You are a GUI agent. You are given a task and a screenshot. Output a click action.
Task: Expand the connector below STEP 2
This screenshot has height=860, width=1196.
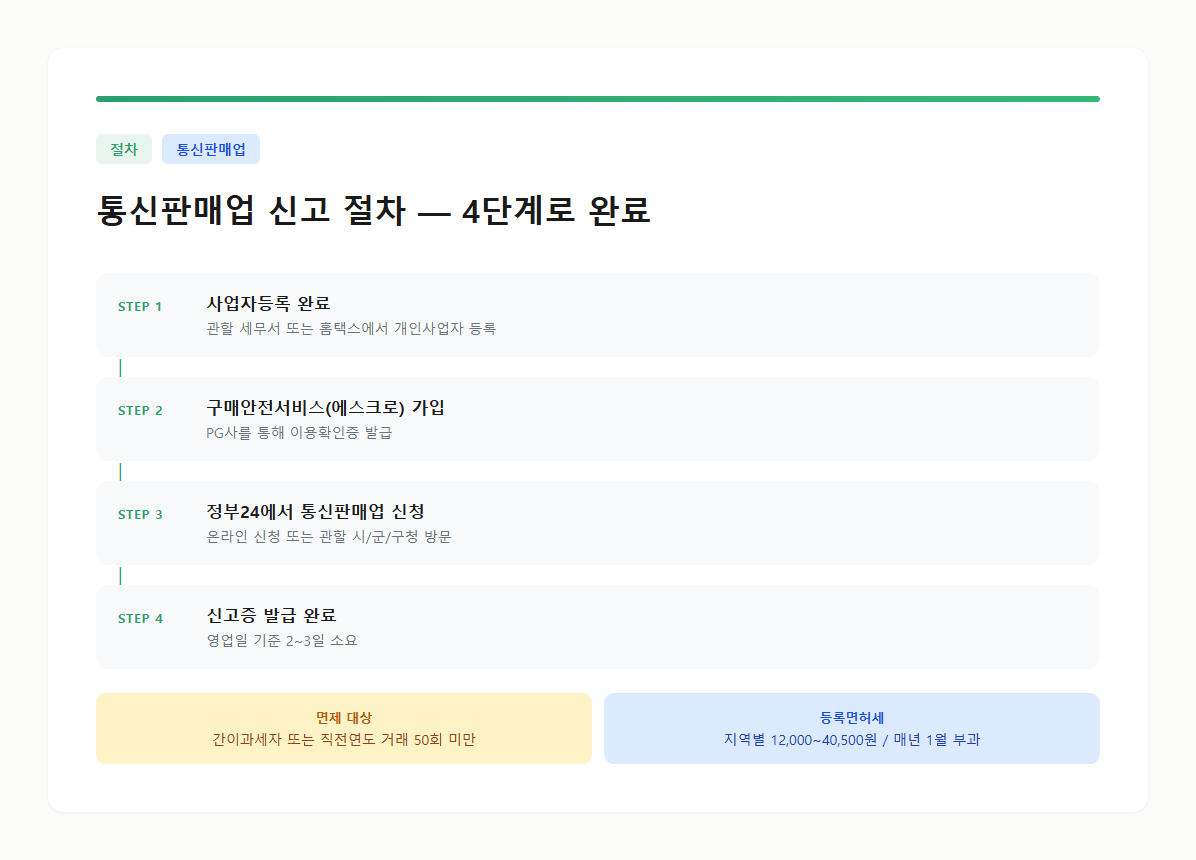[120, 471]
